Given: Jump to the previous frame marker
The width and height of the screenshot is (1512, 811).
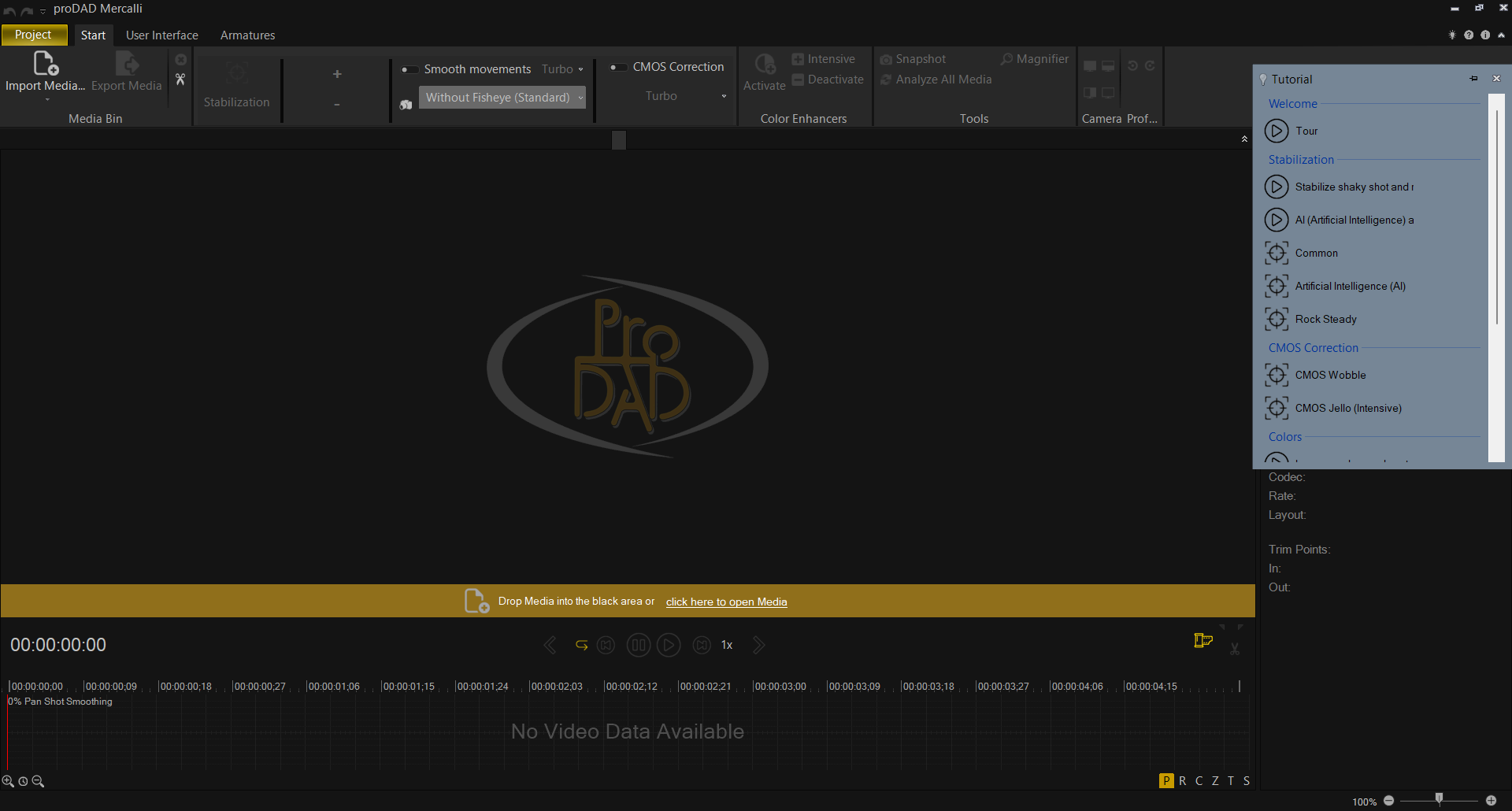Looking at the screenshot, I should [x=606, y=645].
